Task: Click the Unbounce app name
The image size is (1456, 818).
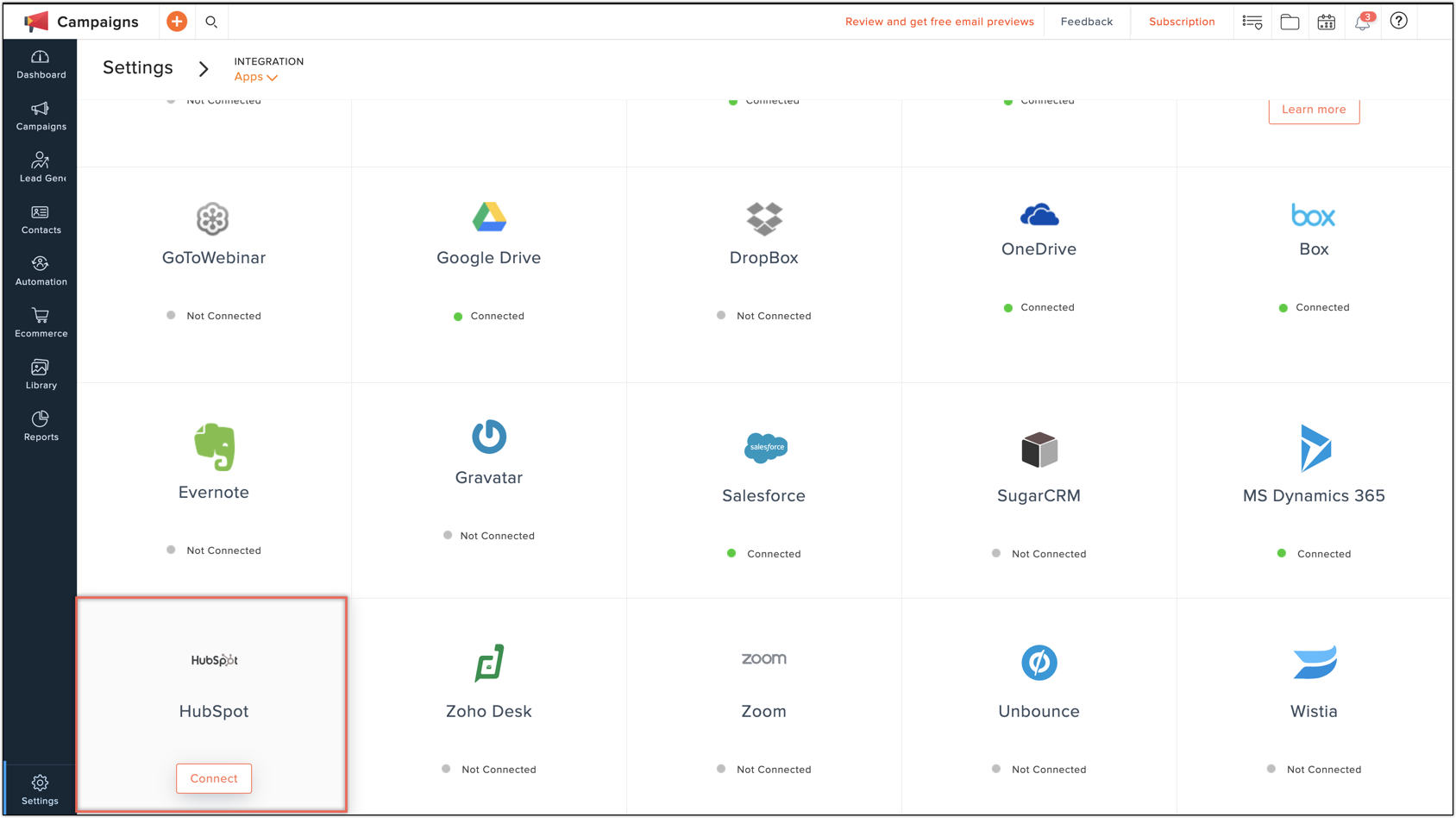Action: point(1039,711)
